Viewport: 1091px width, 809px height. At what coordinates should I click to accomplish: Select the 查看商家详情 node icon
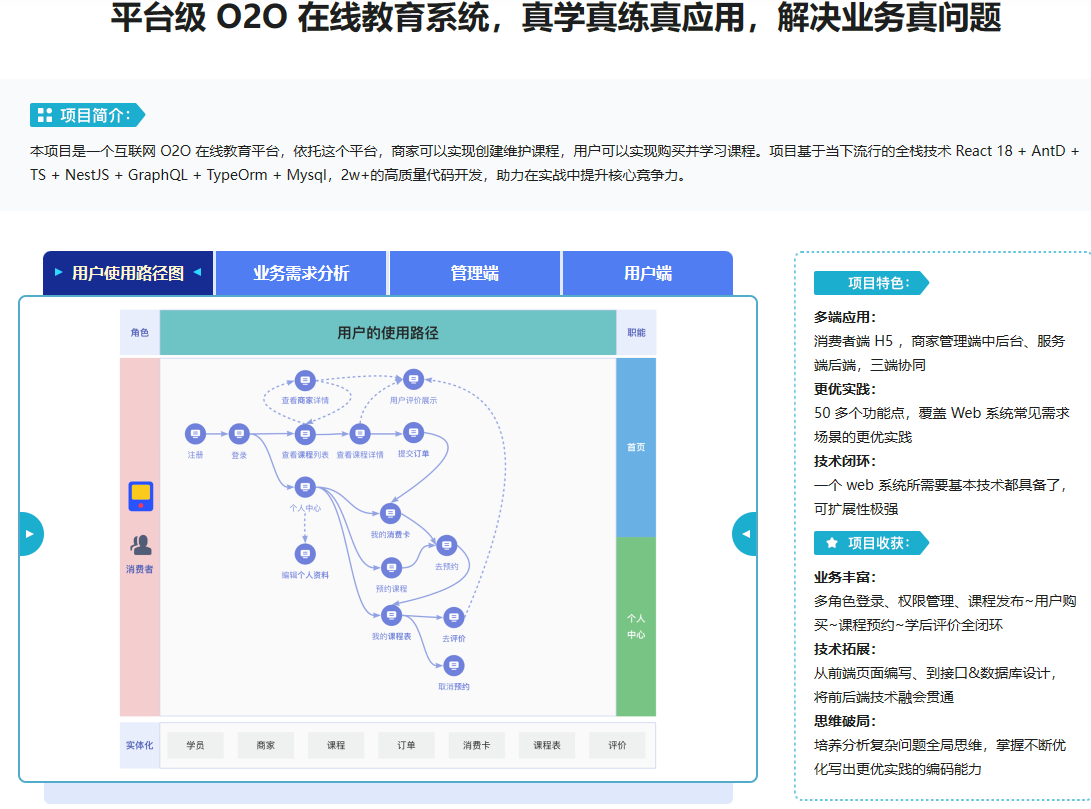pos(305,380)
